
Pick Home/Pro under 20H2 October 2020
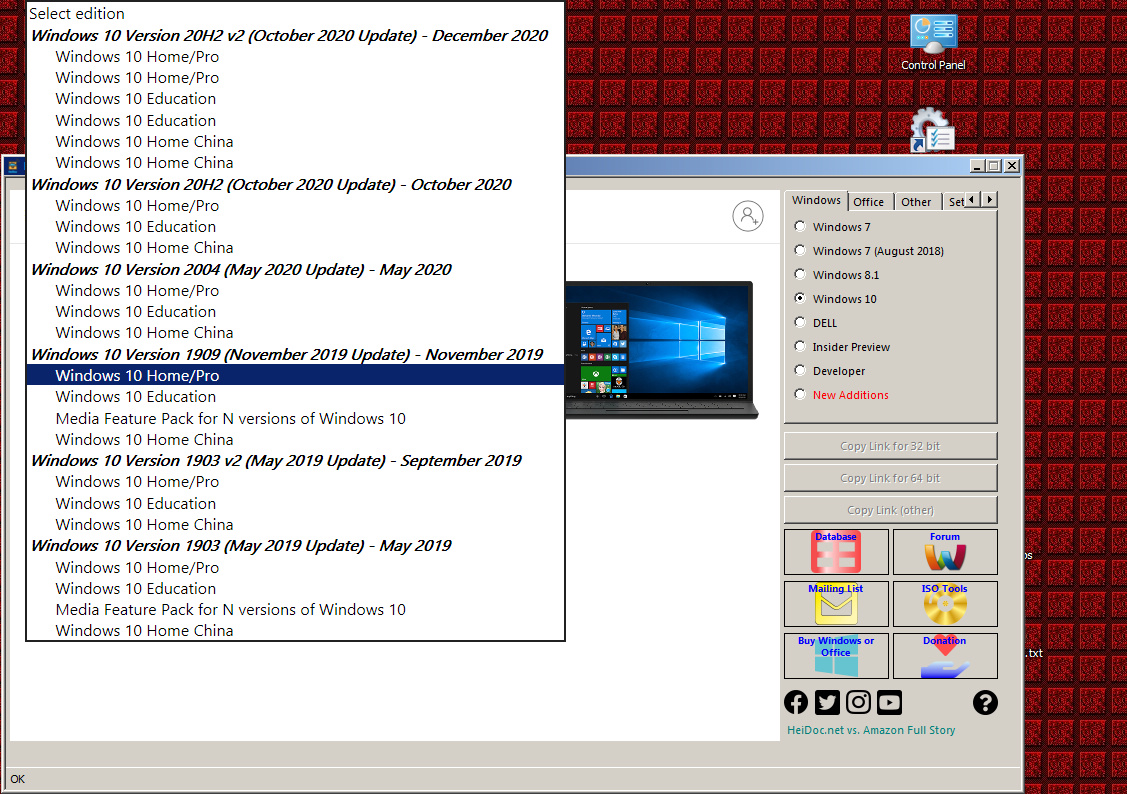coord(295,206)
